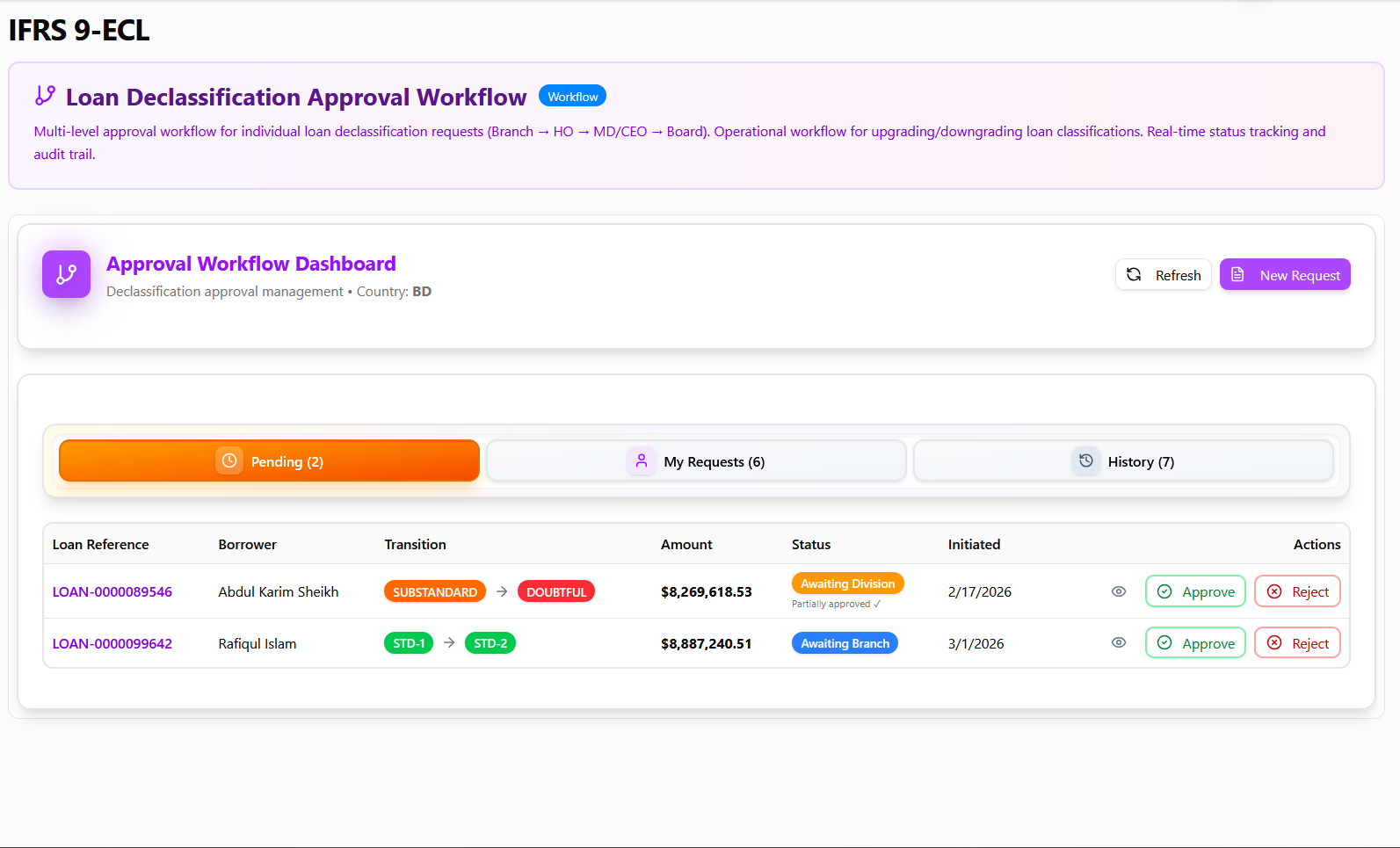This screenshot has width=1400, height=848.
Task: Reject the Rafiqul Islam loan request
Action: coord(1297,643)
